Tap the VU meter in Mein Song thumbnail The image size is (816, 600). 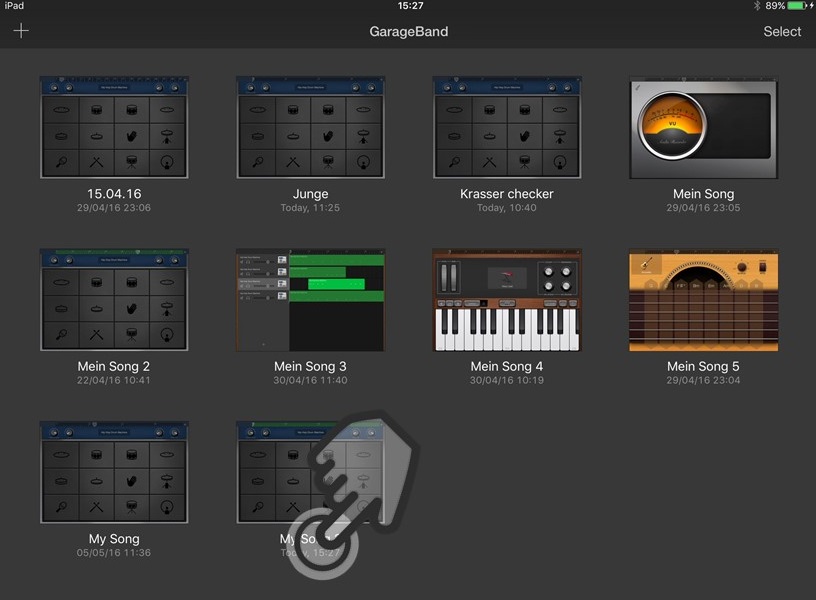(672, 125)
